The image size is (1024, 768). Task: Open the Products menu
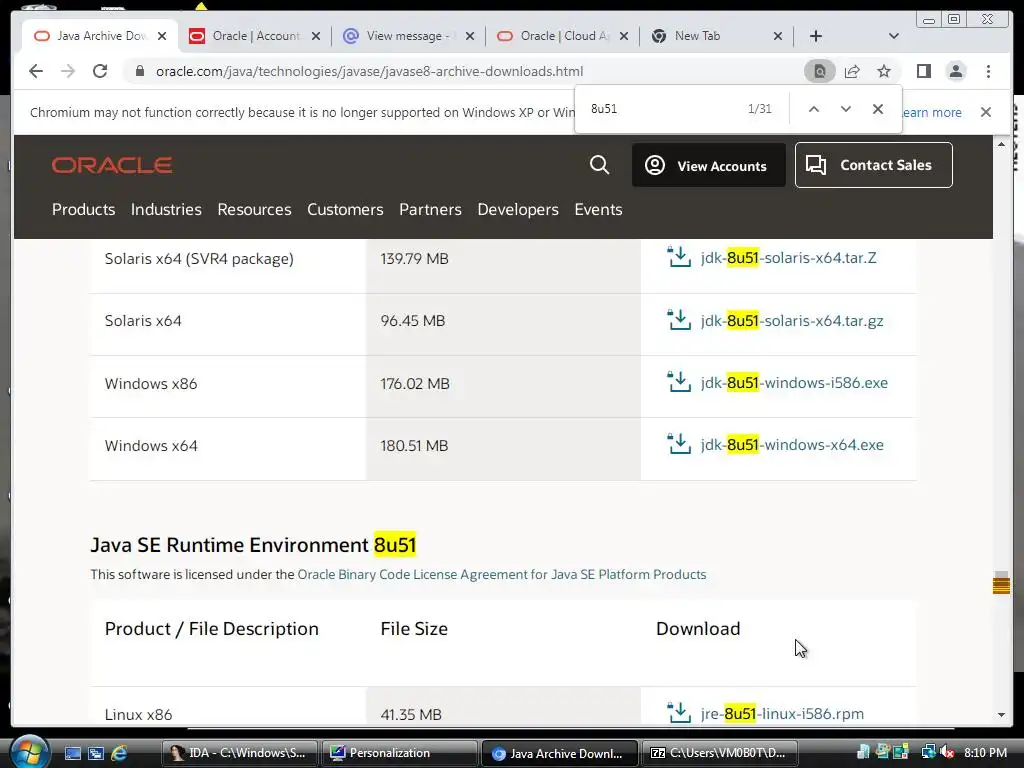[84, 210]
